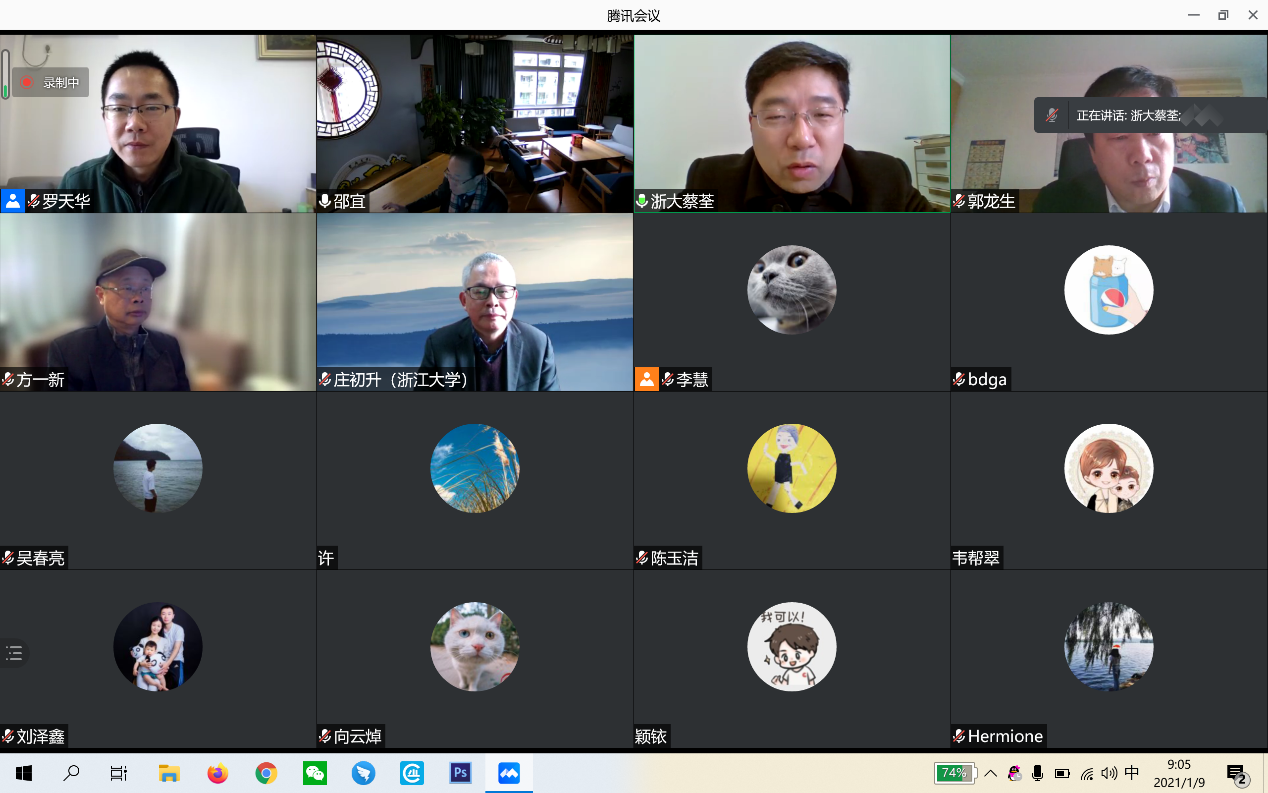The height and width of the screenshot is (793, 1268).
Task: Open the side list menu button
Action: point(14,653)
